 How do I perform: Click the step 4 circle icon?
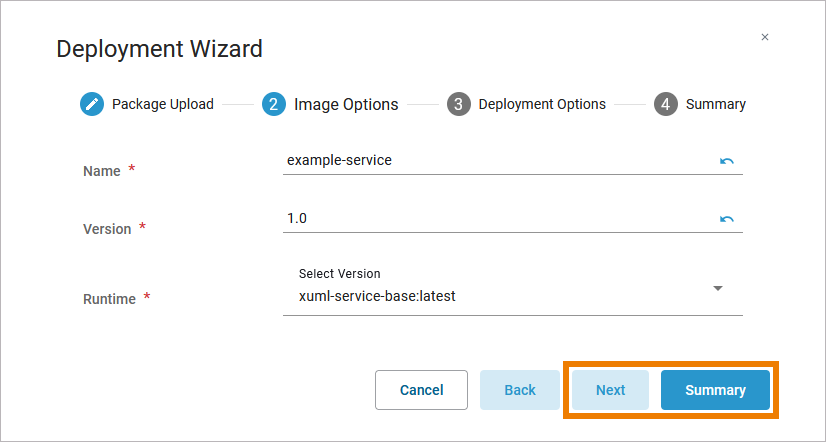point(666,104)
